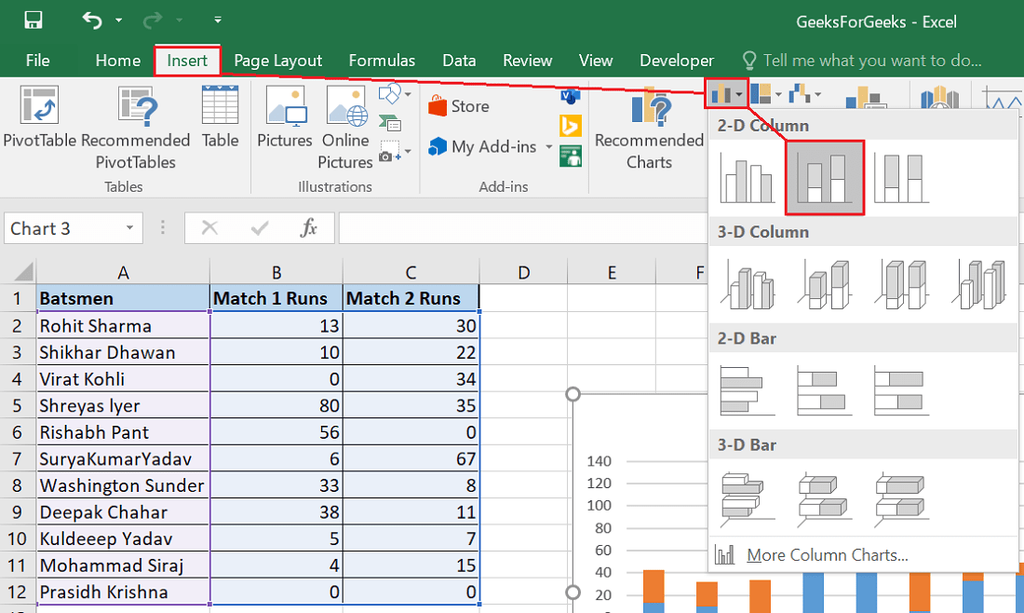Select column B header

pyautogui.click(x=276, y=272)
